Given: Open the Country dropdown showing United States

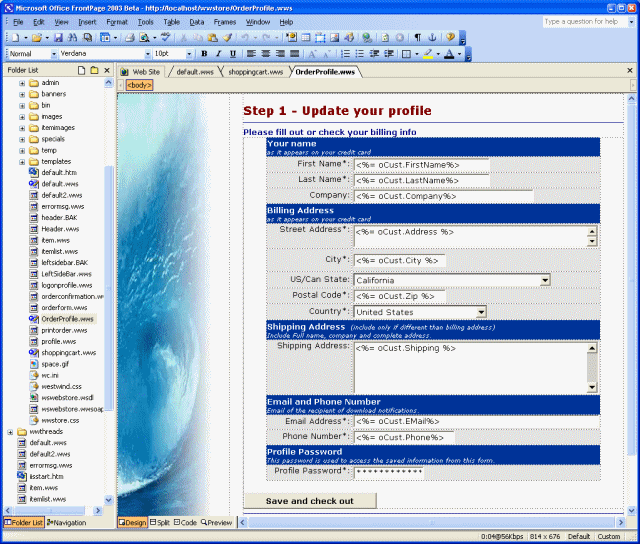Looking at the screenshot, I should click(x=481, y=312).
